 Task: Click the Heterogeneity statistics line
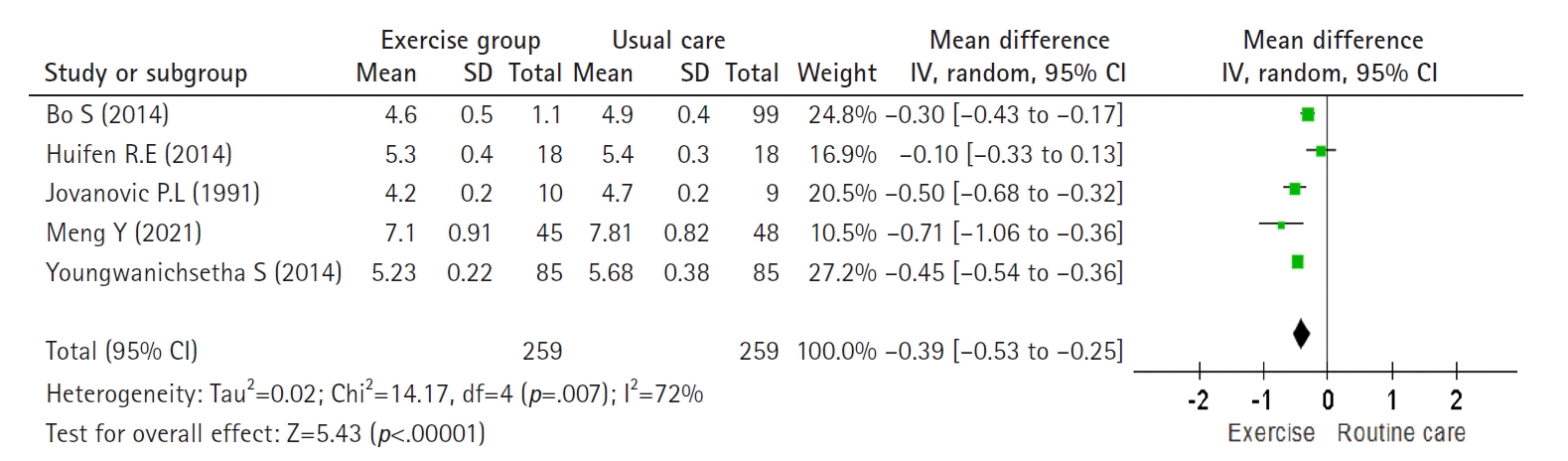[x=374, y=393]
